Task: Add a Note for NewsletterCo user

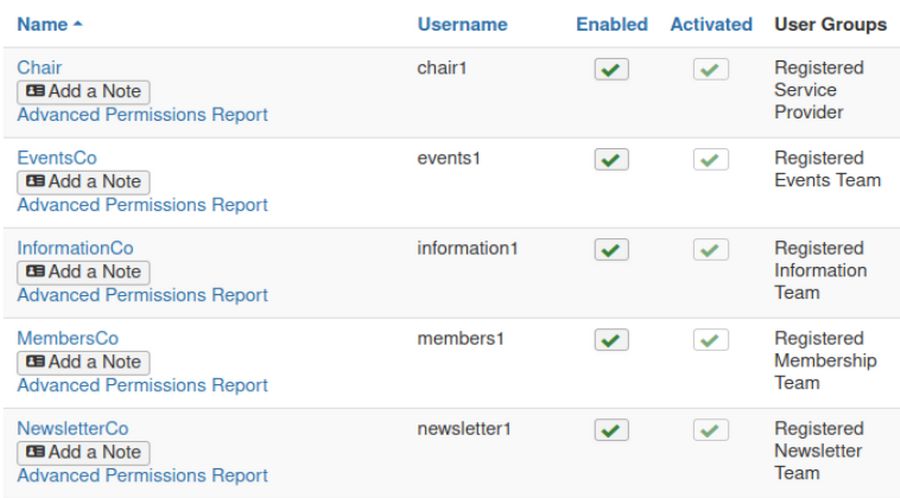Action: (83, 452)
